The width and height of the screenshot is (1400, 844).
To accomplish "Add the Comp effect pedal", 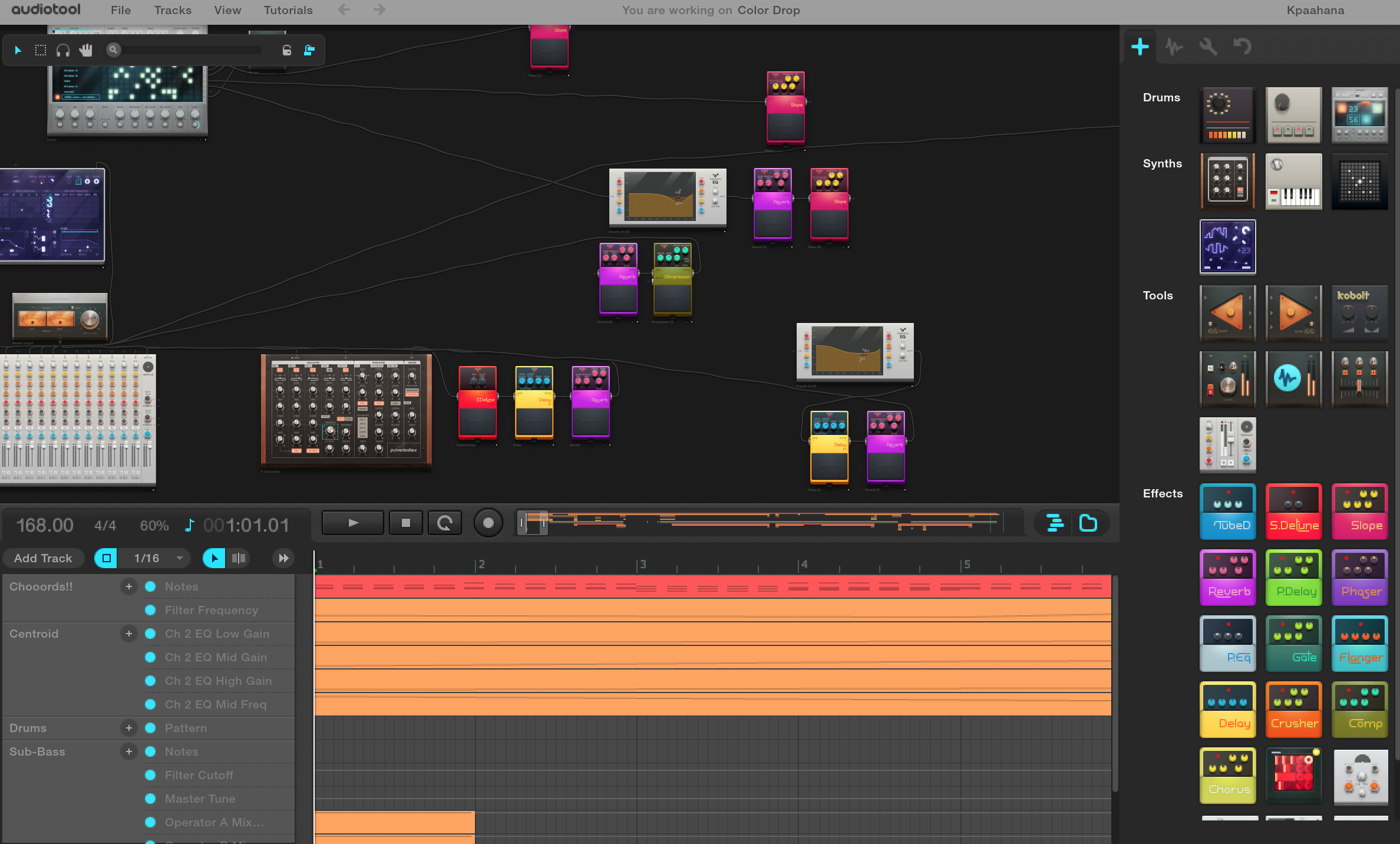I will pos(1360,710).
